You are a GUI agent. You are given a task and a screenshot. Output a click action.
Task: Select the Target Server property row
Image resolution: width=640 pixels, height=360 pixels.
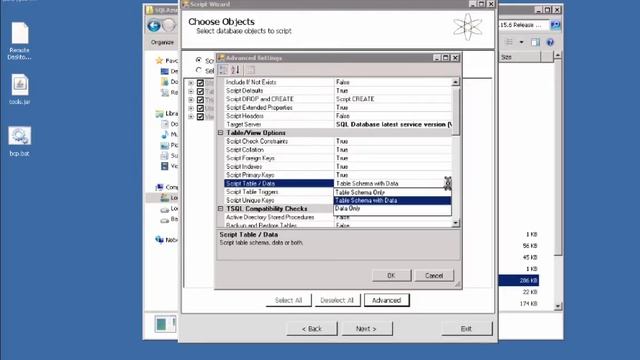coord(338,124)
